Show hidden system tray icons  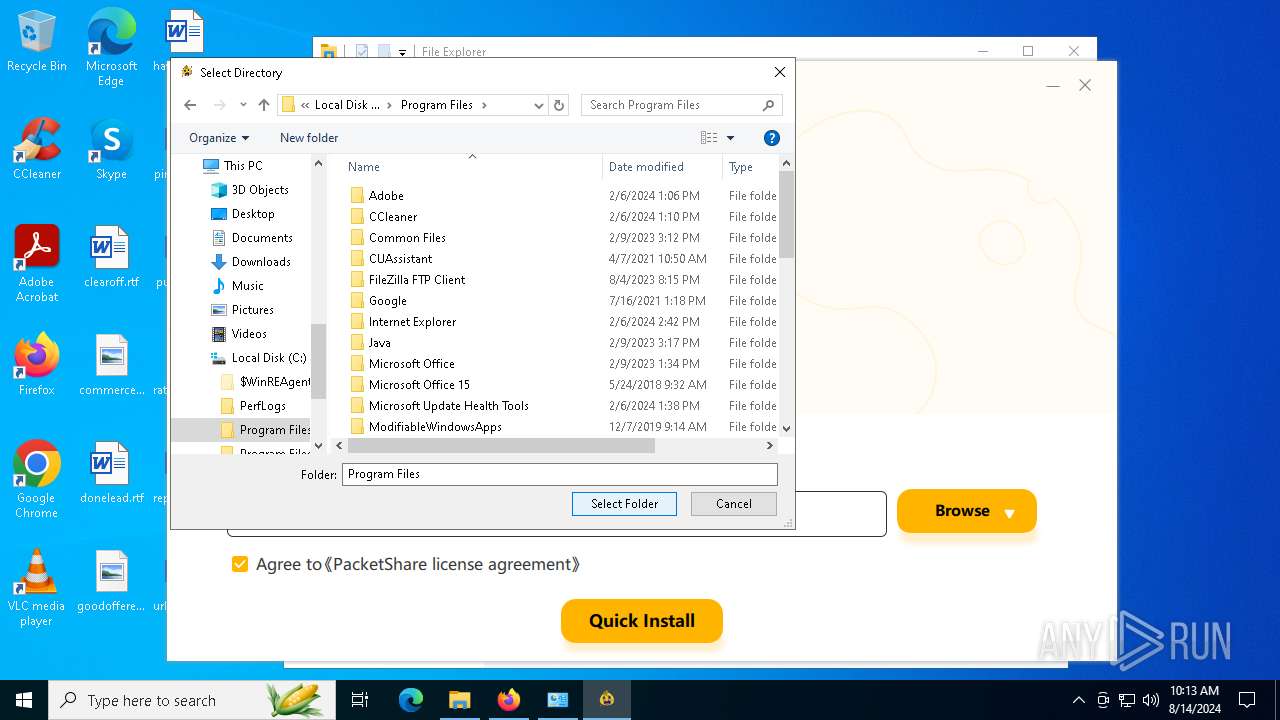(1078, 700)
